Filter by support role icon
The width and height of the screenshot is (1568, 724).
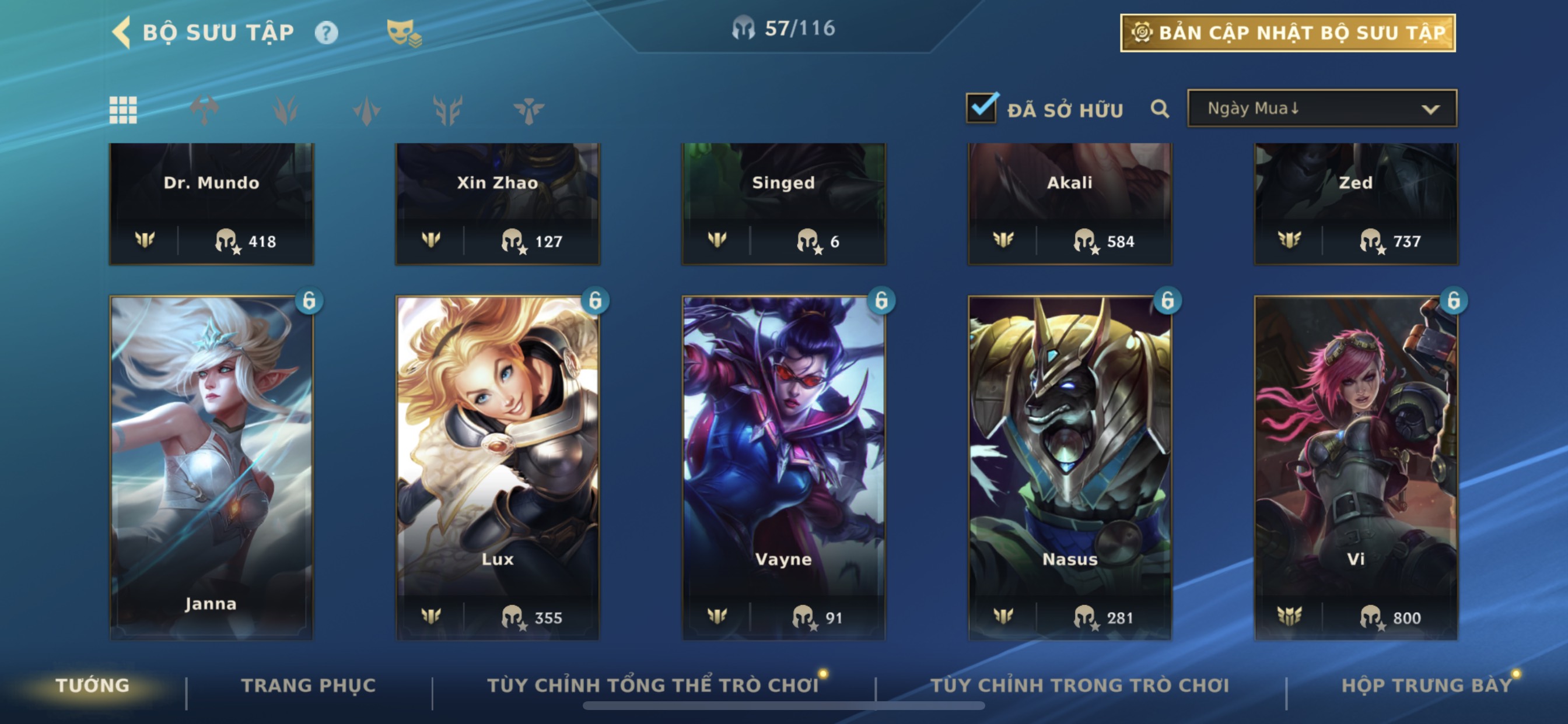point(528,110)
